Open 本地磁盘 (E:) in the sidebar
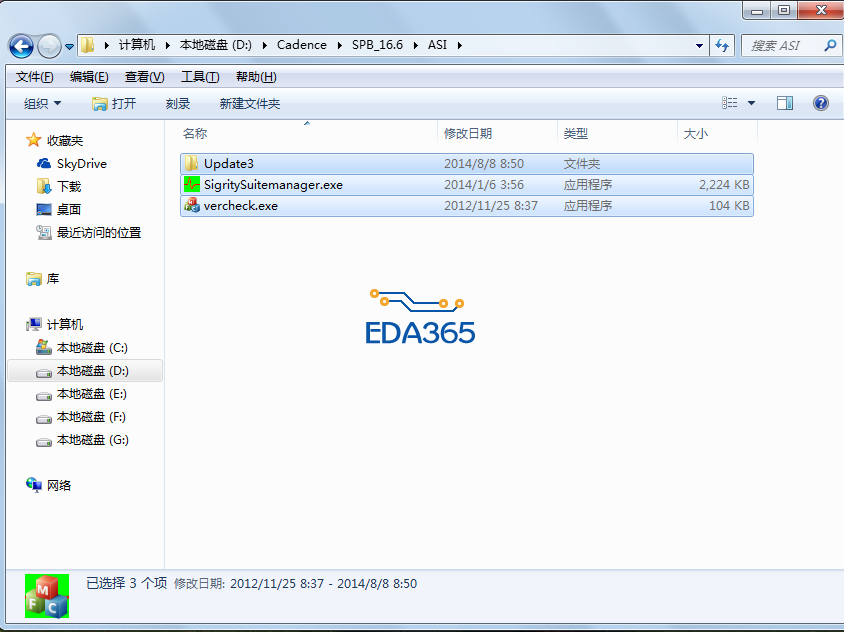Viewport: 844px width, 632px height. pyautogui.click(x=92, y=394)
